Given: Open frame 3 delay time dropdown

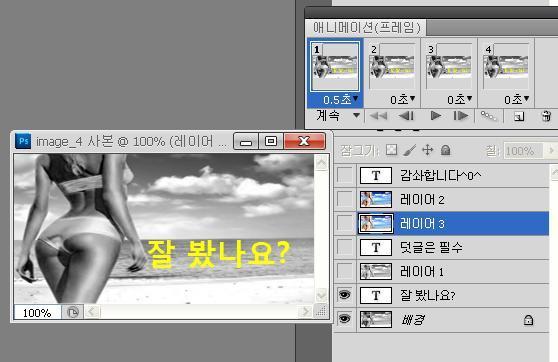Looking at the screenshot, I should [459, 100].
